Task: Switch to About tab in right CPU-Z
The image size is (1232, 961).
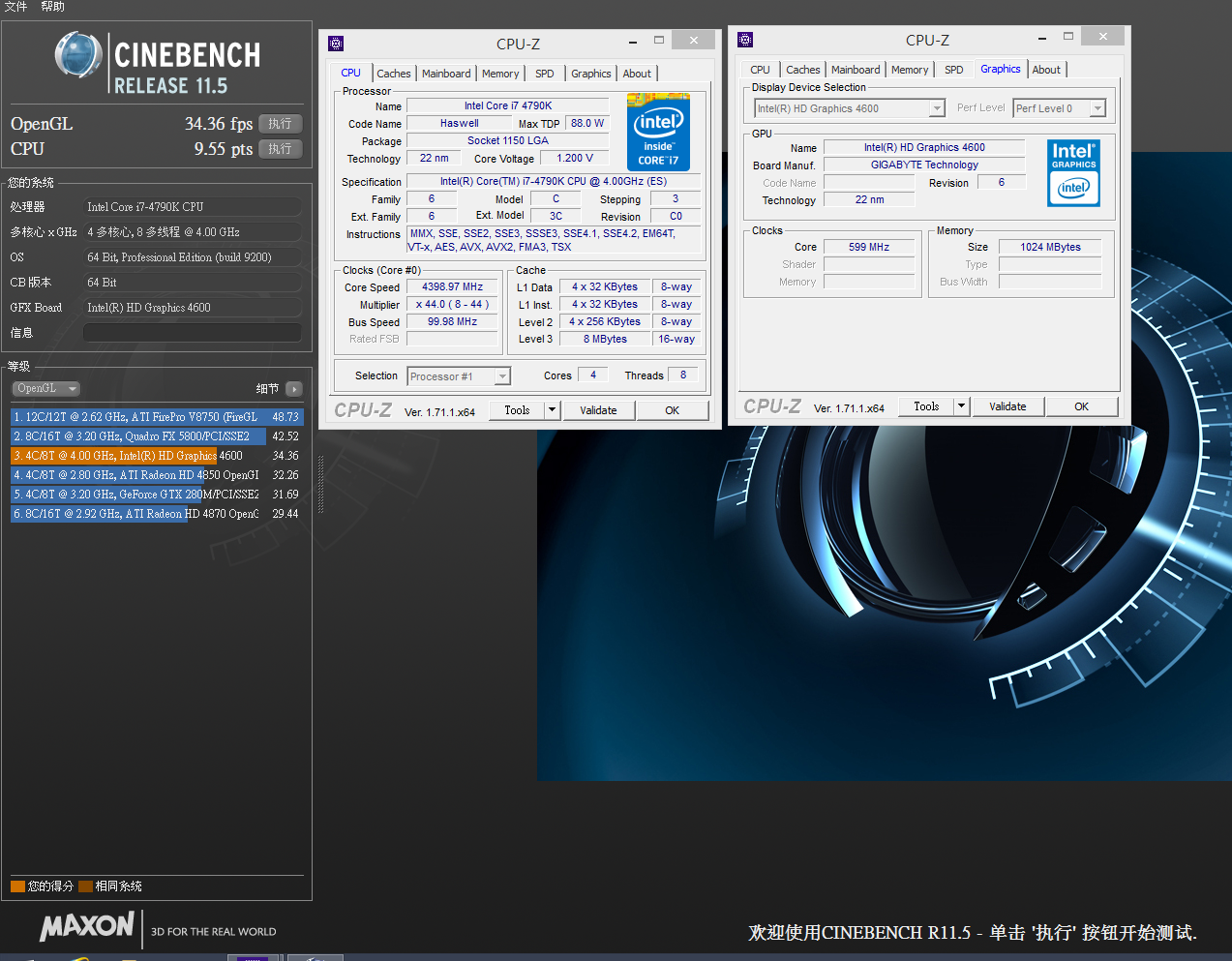Action: (1046, 70)
